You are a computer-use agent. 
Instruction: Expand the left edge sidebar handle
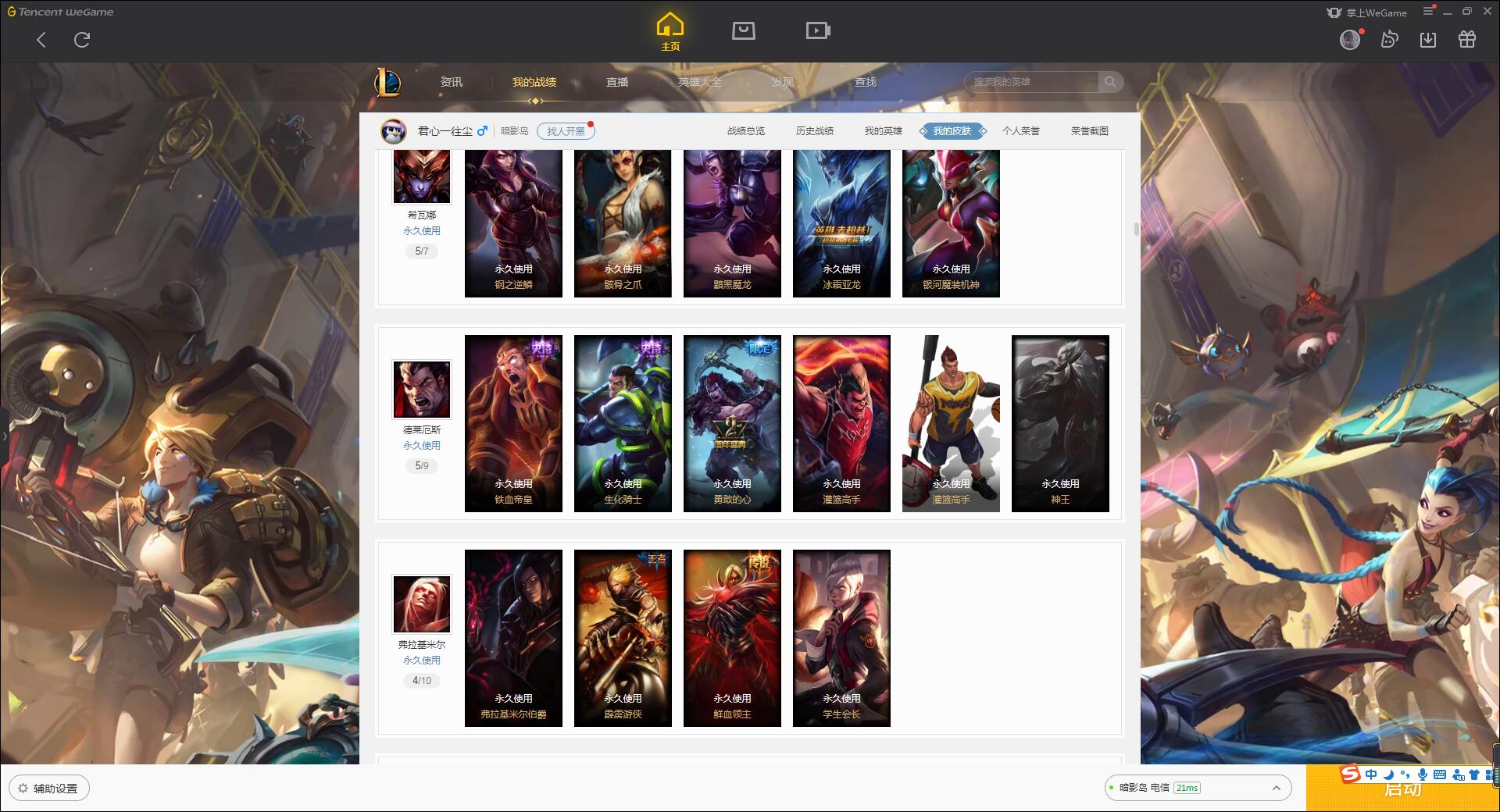click(x=4, y=436)
